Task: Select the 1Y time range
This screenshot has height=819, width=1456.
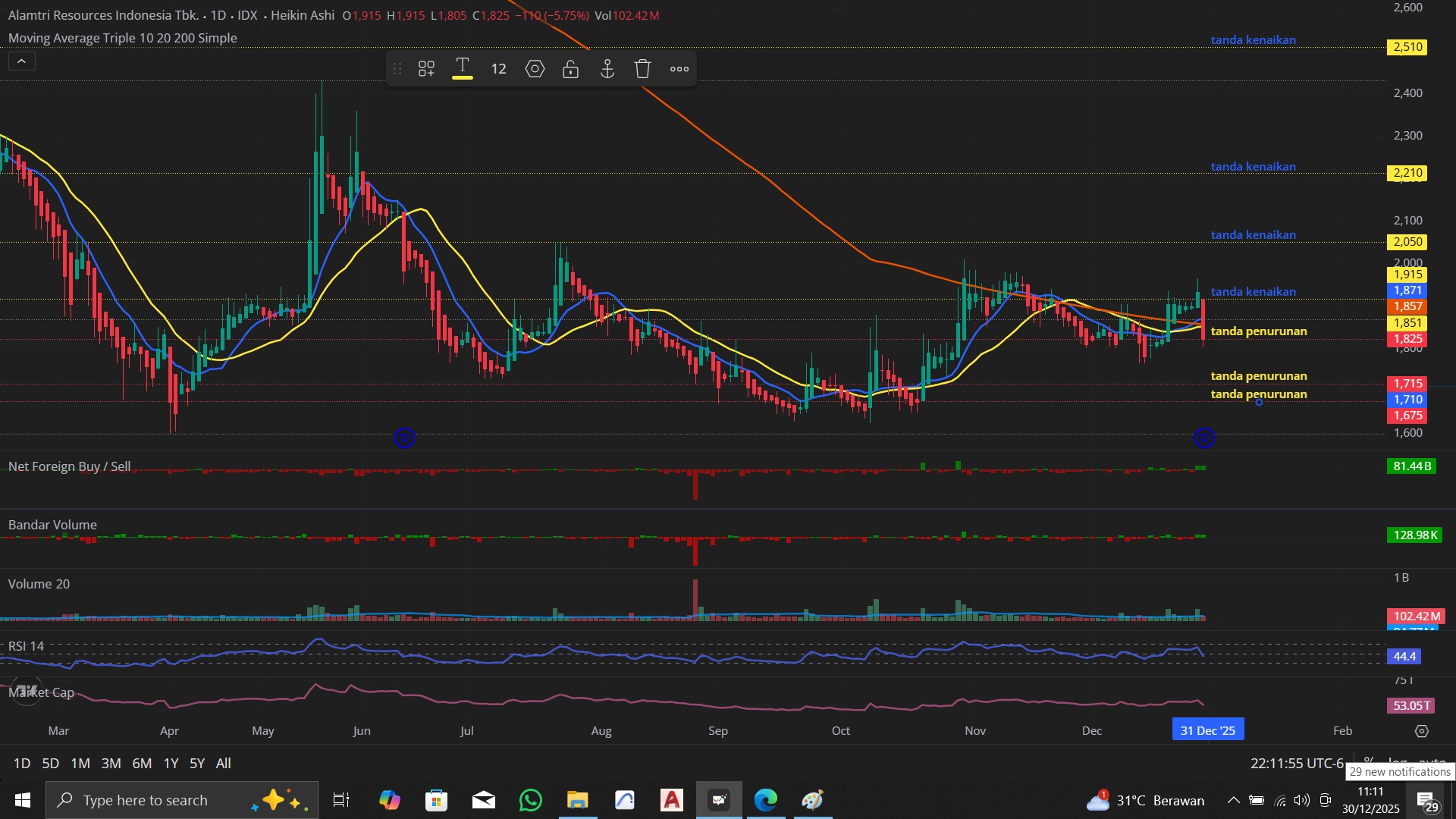Action: coord(171,764)
